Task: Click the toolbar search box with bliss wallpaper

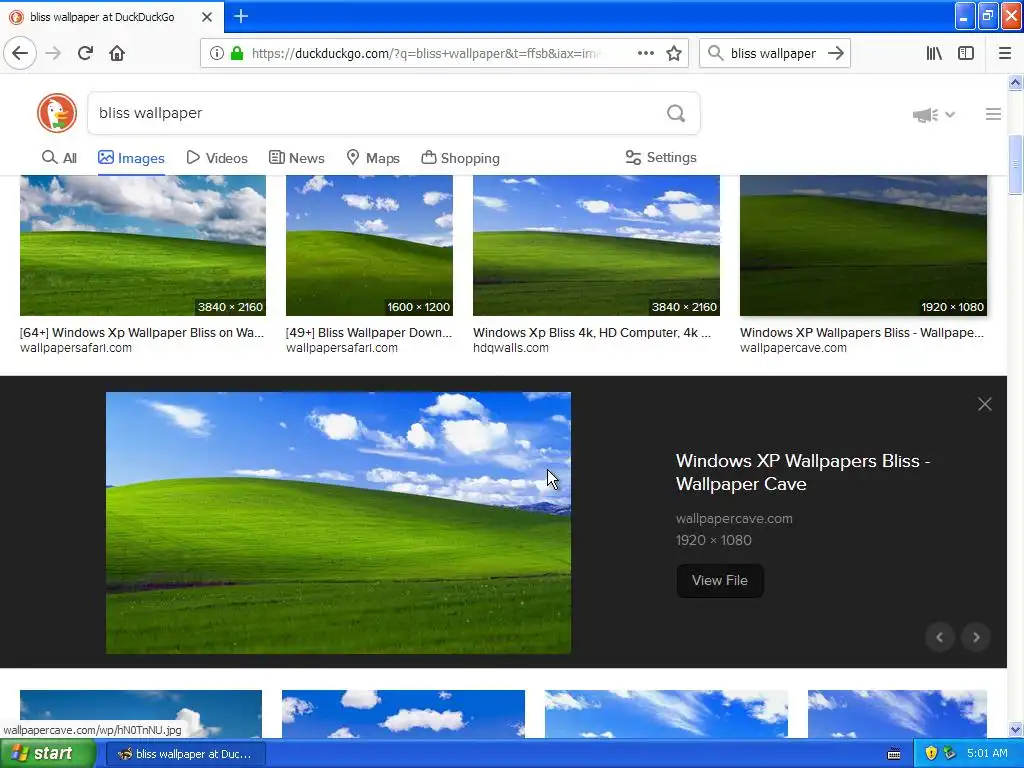Action: (x=773, y=53)
